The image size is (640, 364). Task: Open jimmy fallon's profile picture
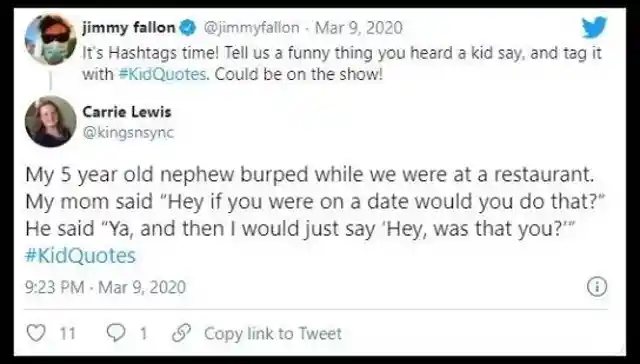point(50,39)
